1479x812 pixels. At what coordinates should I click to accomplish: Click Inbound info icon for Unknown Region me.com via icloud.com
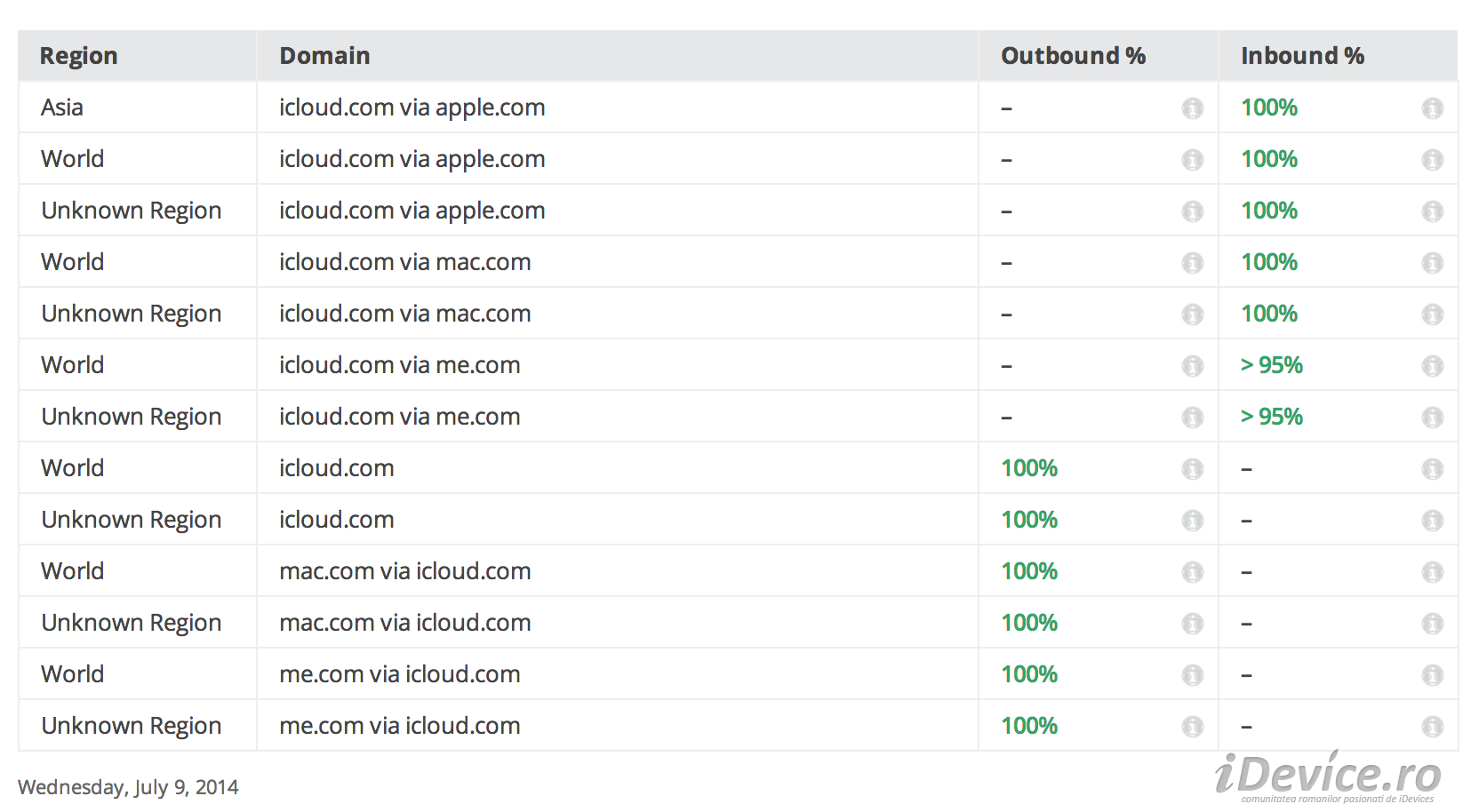[1433, 727]
